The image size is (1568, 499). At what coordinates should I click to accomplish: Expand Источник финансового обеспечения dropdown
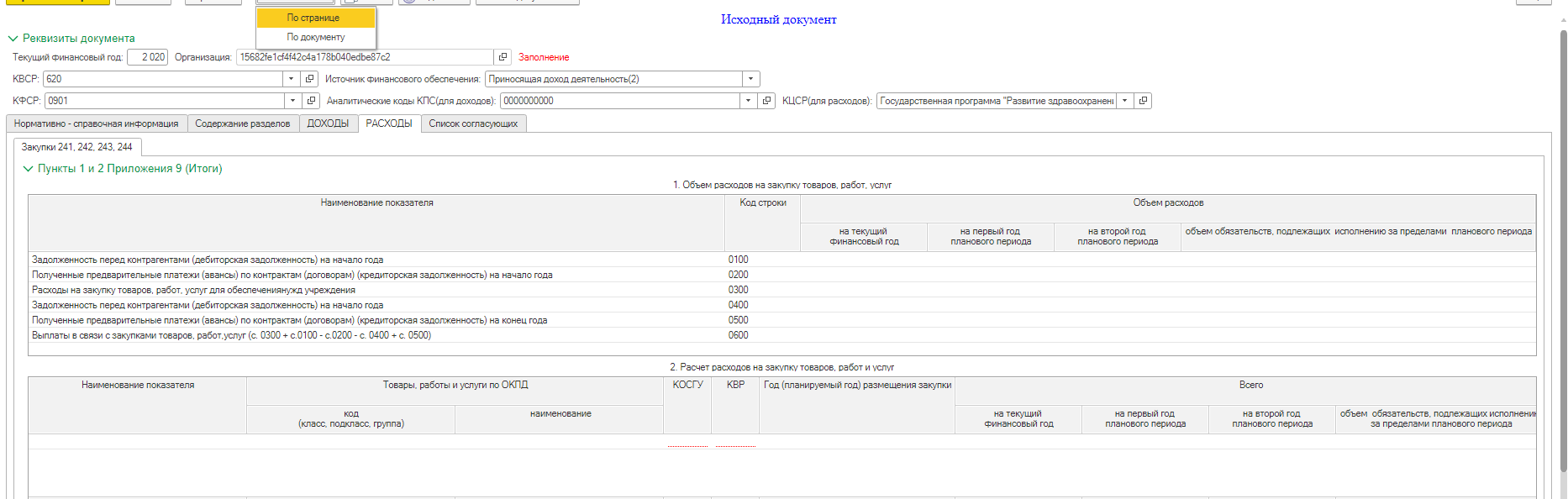click(x=750, y=79)
